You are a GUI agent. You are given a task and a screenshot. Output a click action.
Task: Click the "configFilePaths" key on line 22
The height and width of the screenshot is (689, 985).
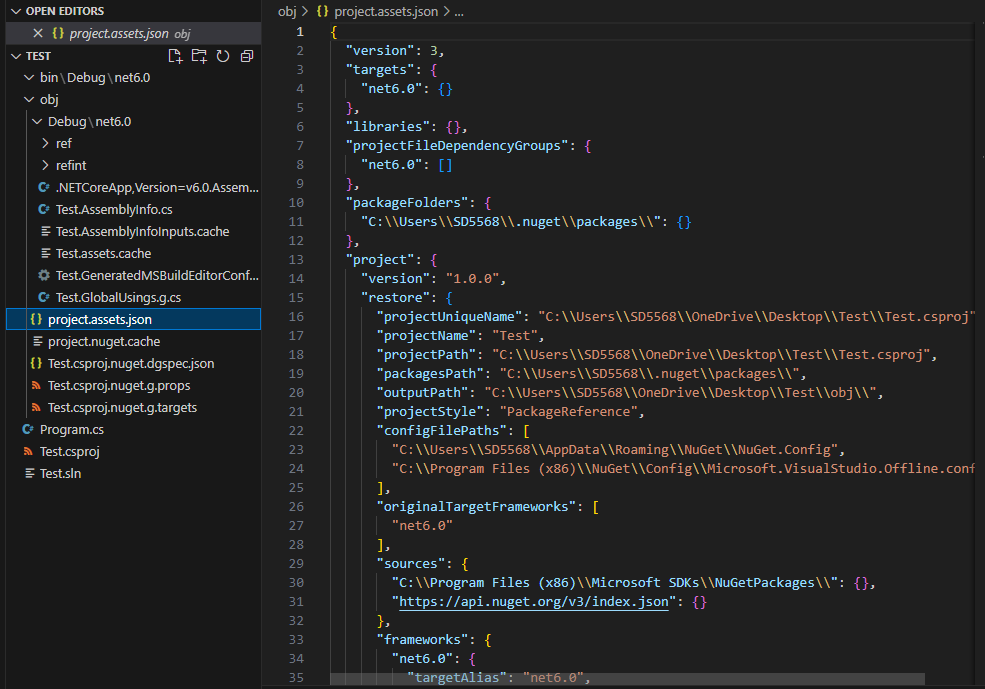pyautogui.click(x=442, y=430)
